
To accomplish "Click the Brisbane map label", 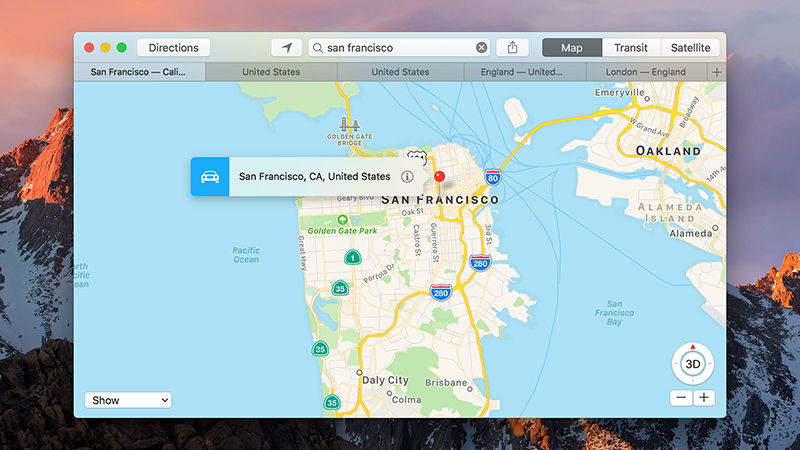I will [x=446, y=383].
